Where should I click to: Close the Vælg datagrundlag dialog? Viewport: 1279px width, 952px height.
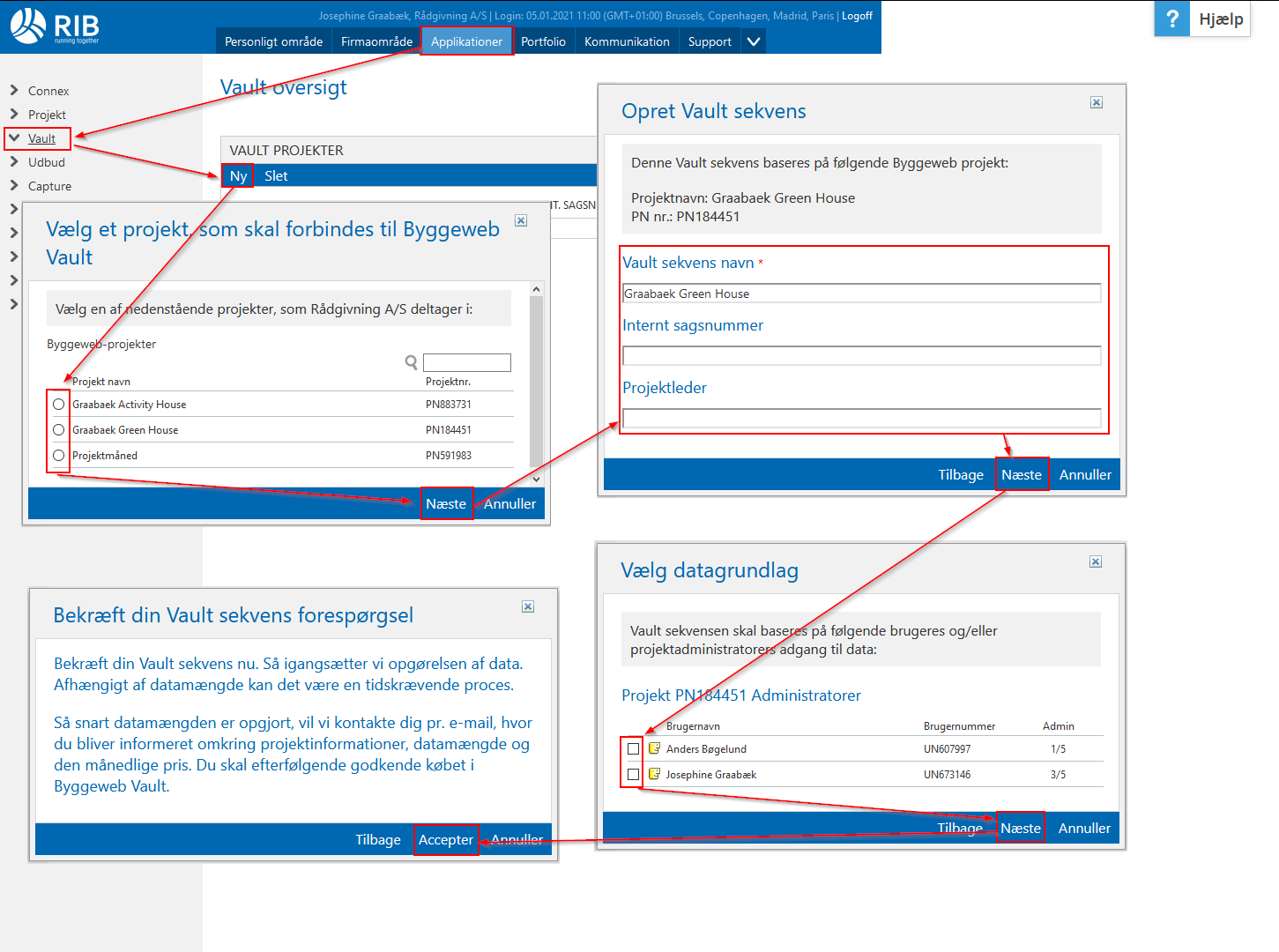(x=1096, y=562)
